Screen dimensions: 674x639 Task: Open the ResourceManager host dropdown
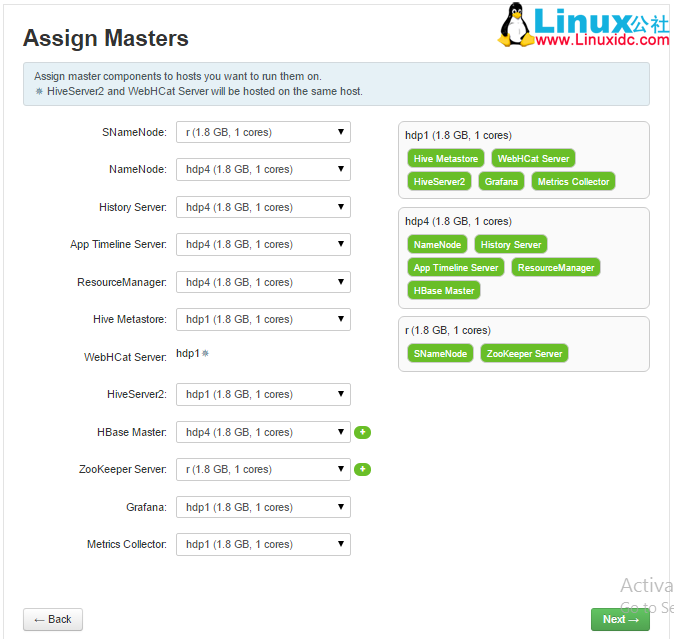[x=263, y=282]
